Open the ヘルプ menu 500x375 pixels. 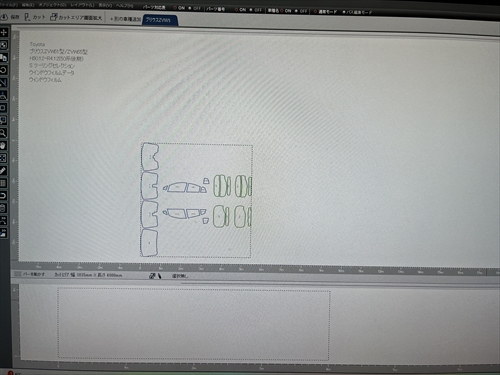(124, 6)
